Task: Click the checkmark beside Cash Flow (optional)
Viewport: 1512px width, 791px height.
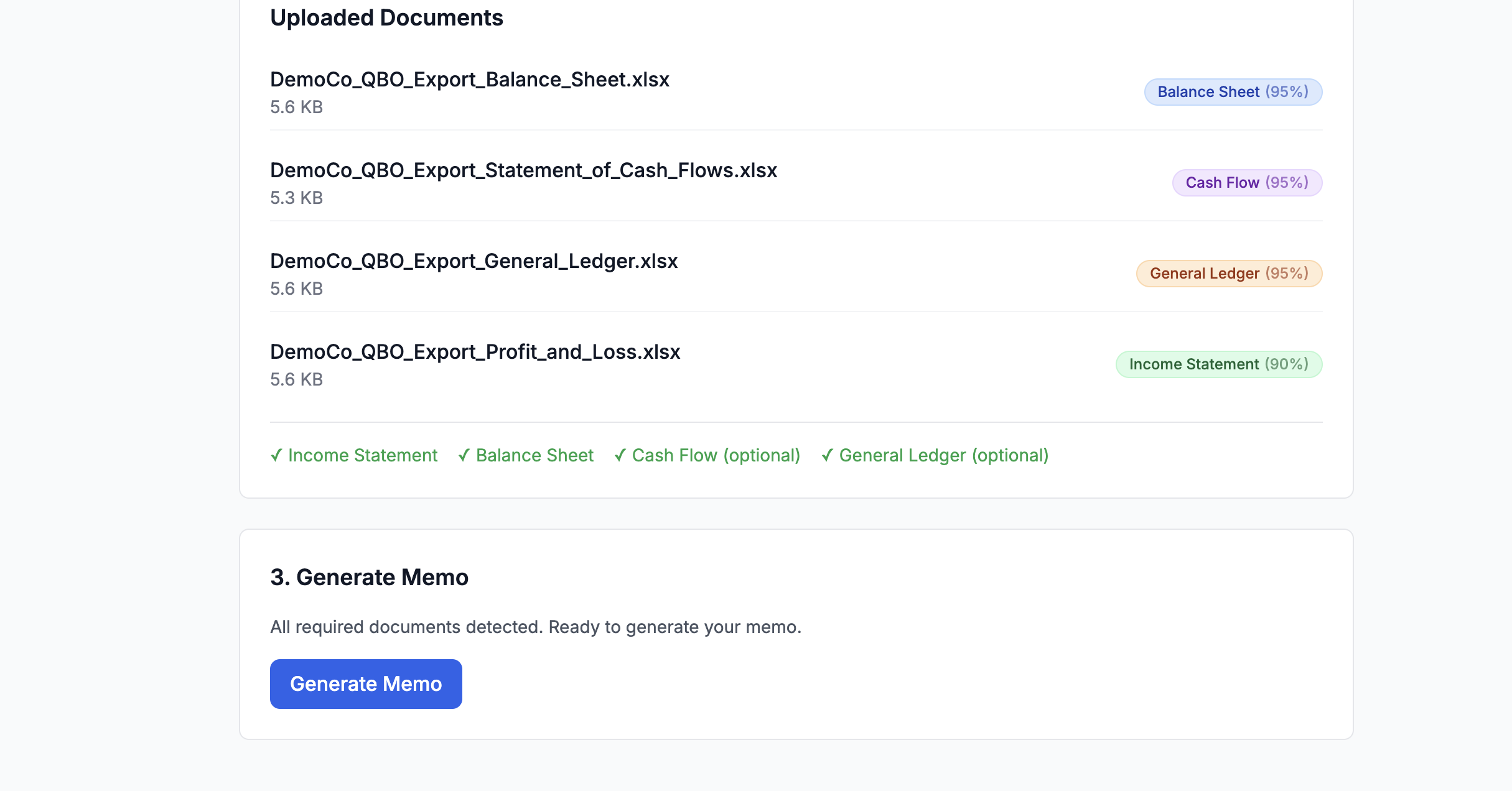Action: [x=619, y=455]
